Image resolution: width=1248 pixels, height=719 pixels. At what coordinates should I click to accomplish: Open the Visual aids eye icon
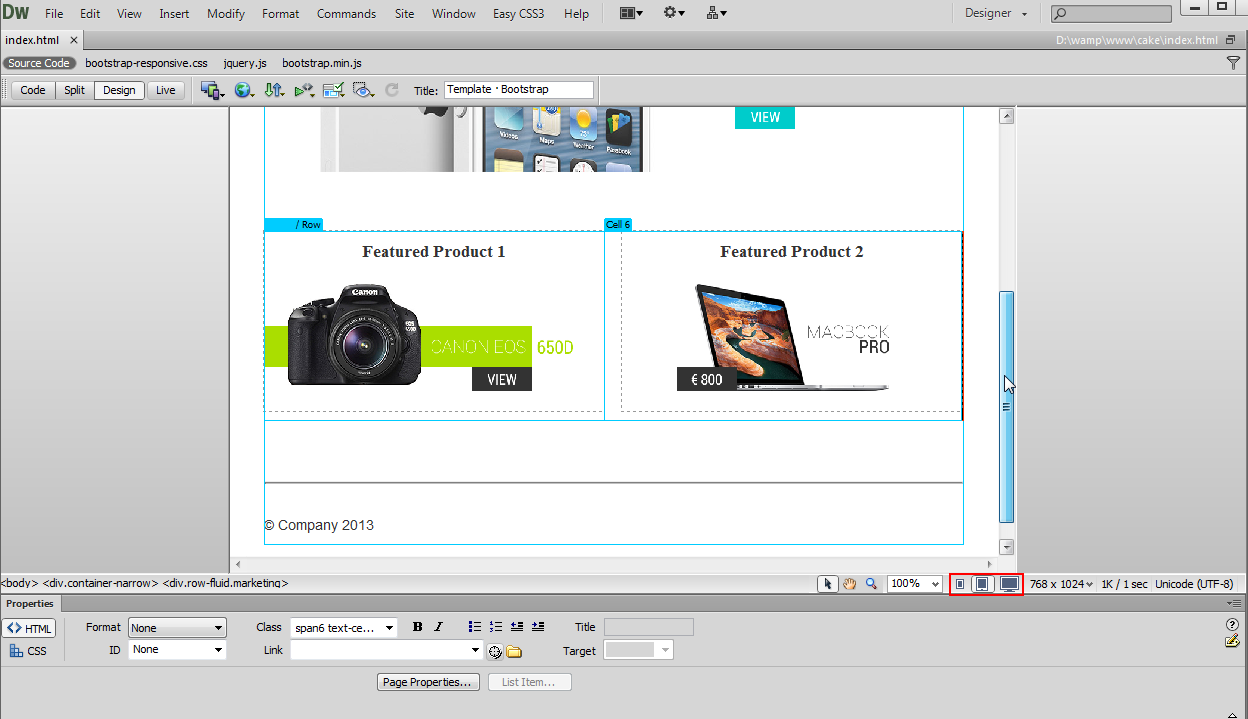point(363,90)
